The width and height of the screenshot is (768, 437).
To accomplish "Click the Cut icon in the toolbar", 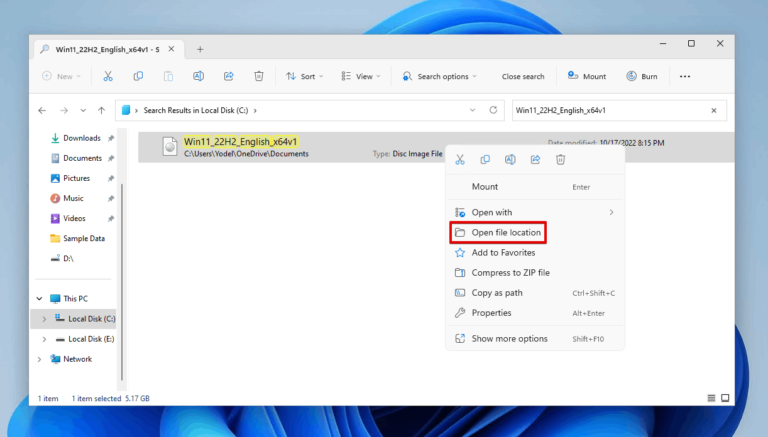I will click(x=108, y=76).
